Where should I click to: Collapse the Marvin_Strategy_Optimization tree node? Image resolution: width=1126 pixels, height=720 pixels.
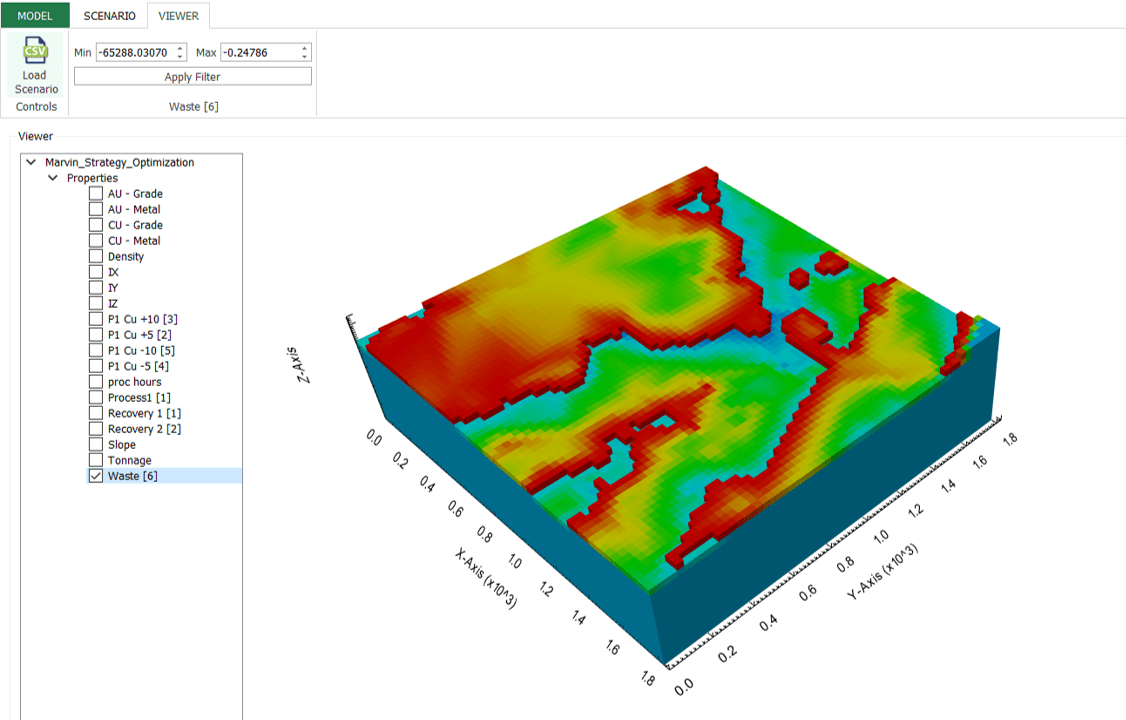[x=31, y=162]
